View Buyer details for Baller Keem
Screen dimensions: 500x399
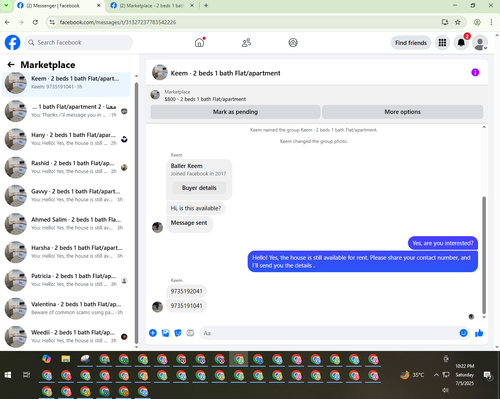pos(199,188)
